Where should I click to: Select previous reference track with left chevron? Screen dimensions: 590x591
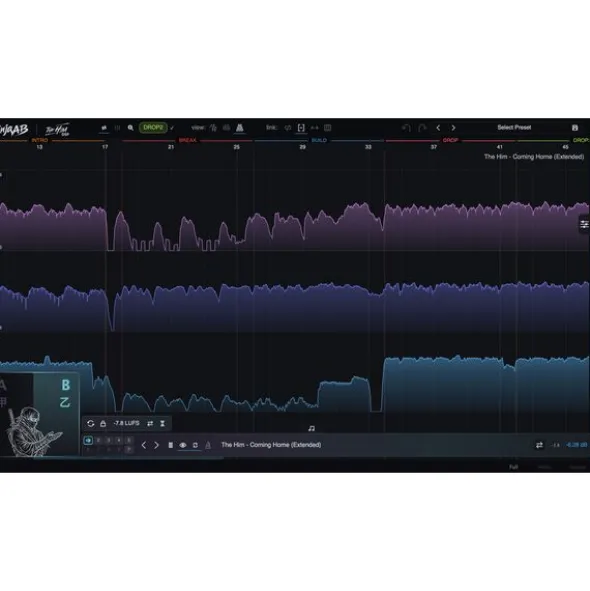(x=144, y=445)
